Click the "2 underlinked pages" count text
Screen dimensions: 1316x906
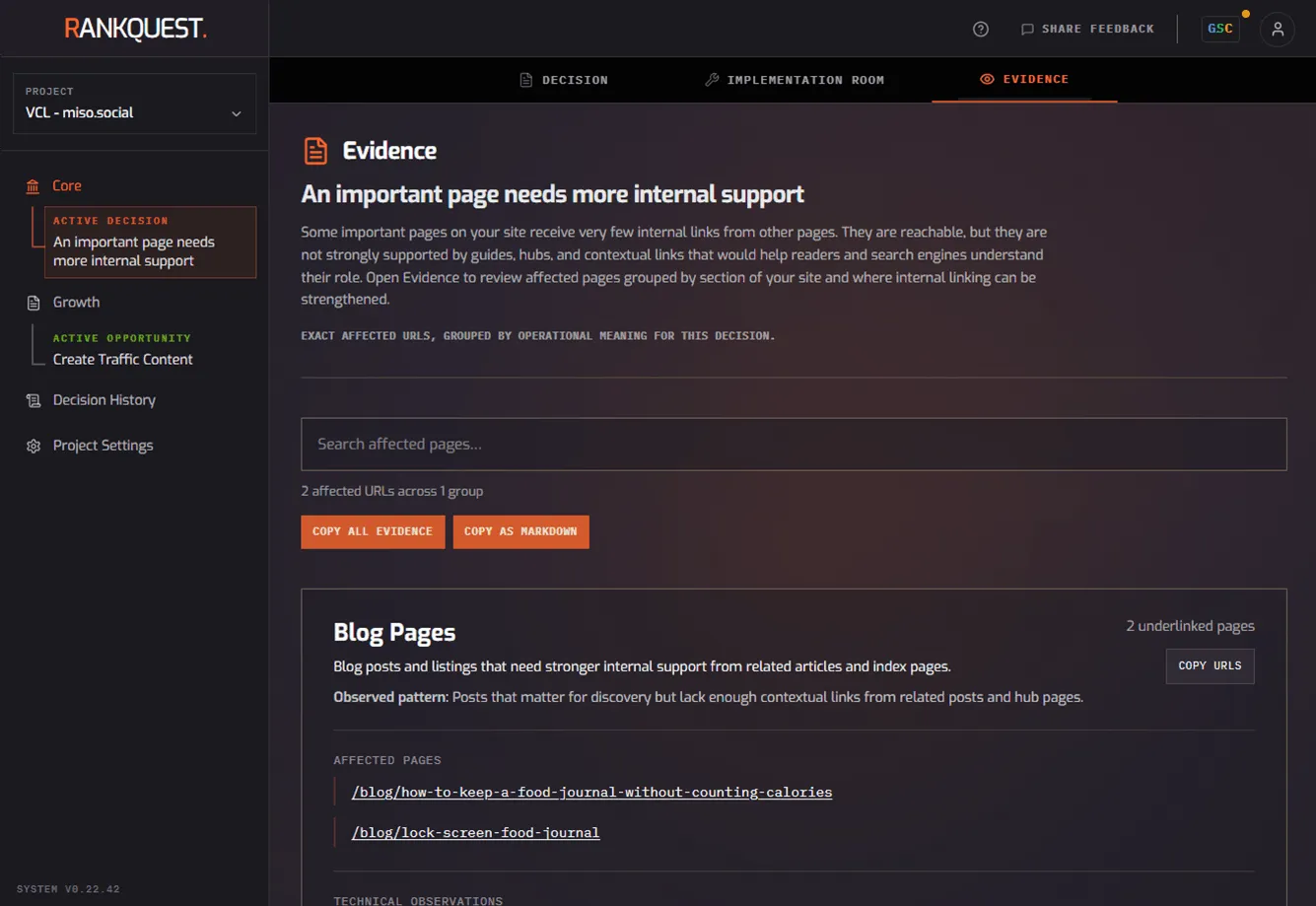pos(1190,626)
